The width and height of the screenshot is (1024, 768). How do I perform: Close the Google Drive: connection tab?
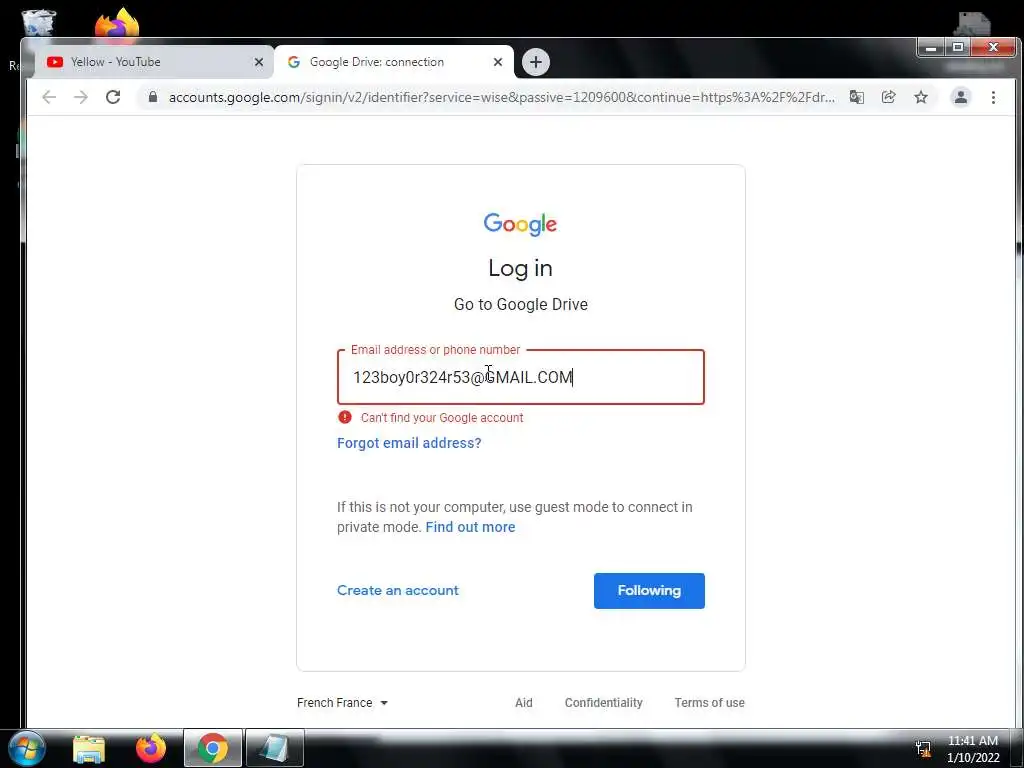click(x=498, y=62)
